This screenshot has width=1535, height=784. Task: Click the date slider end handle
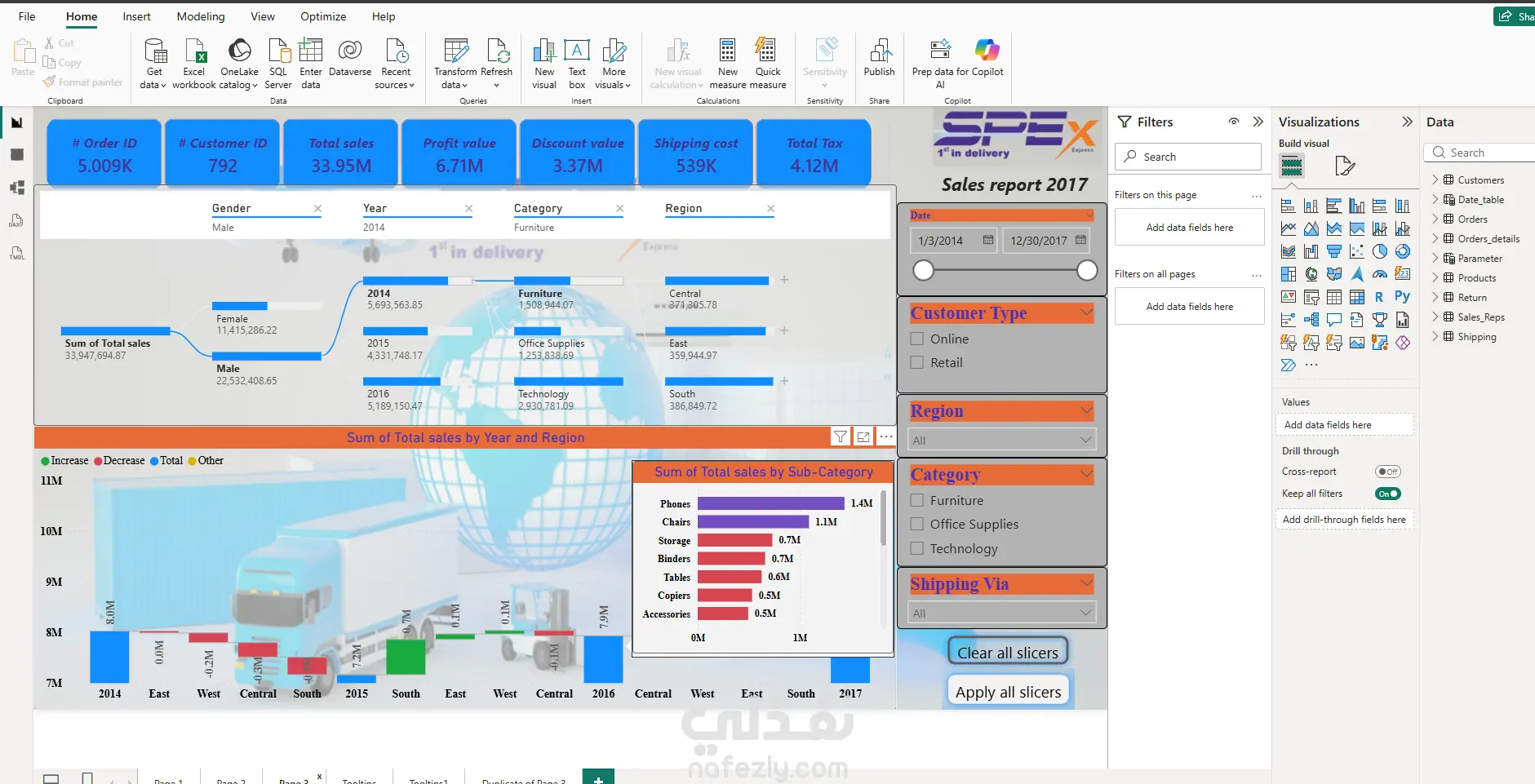pyautogui.click(x=1087, y=270)
